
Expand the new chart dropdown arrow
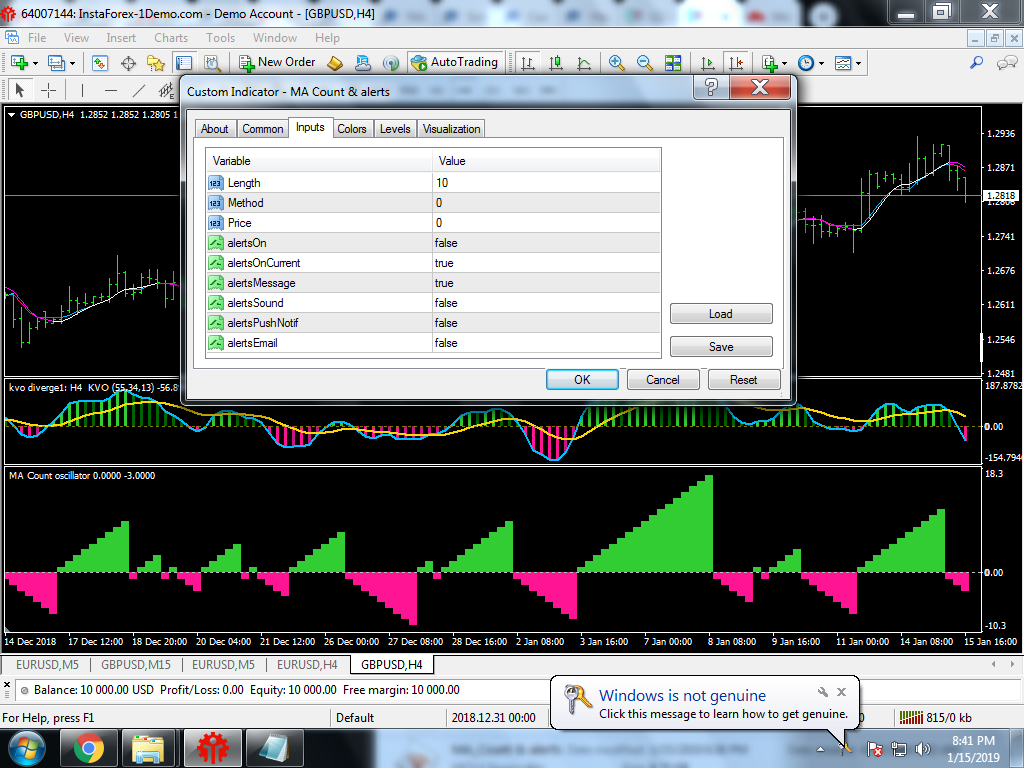tap(35, 63)
